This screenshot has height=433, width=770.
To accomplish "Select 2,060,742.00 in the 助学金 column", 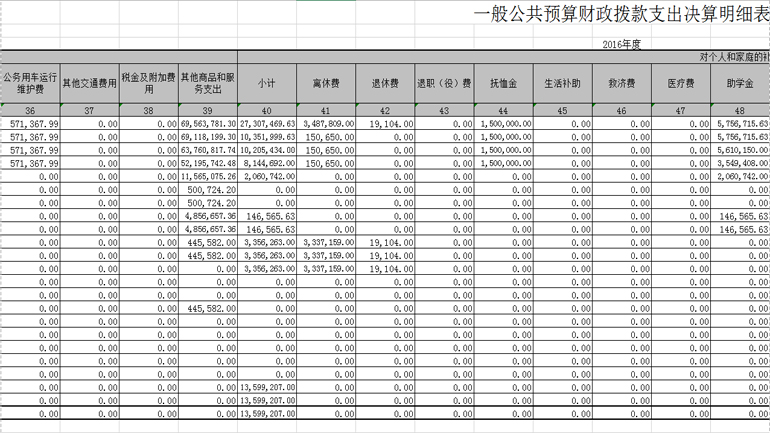I will click(x=740, y=177).
